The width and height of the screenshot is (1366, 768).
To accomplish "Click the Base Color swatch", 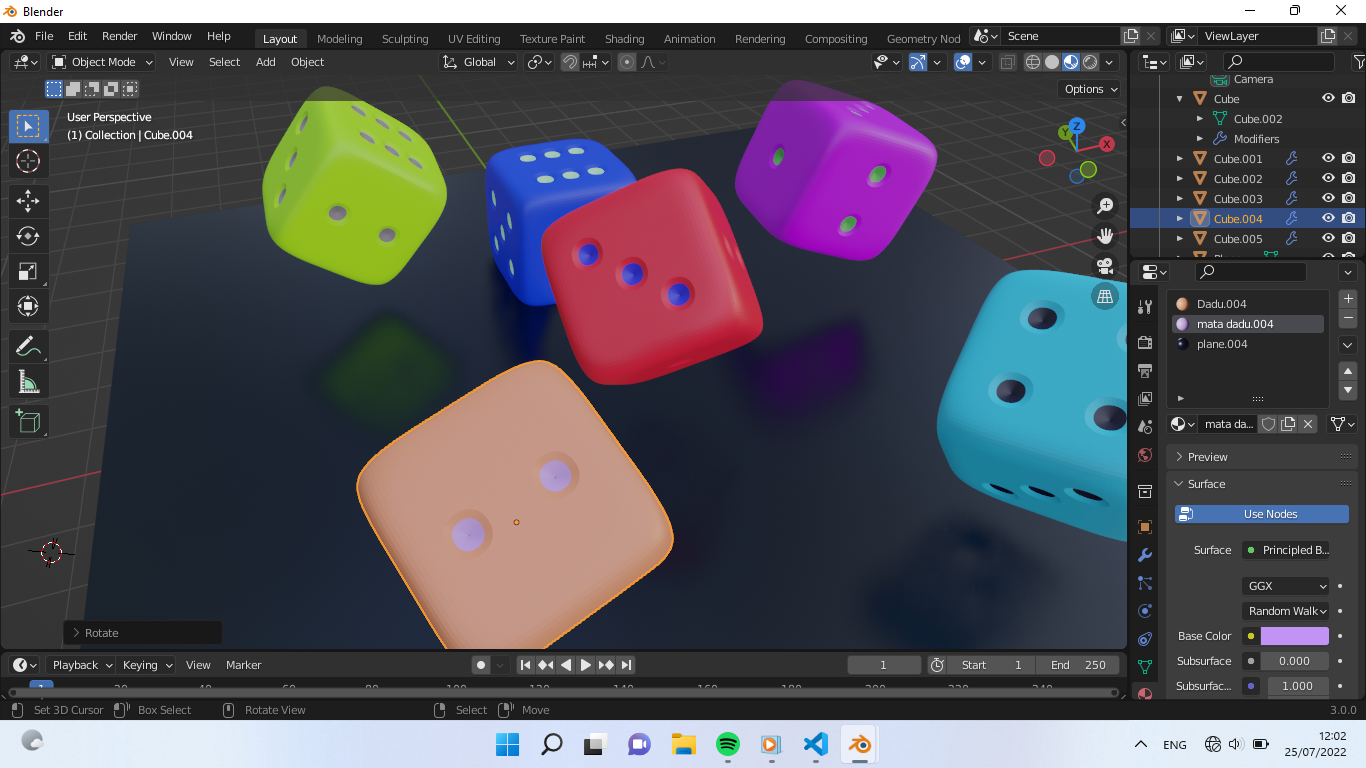I will (1295, 636).
